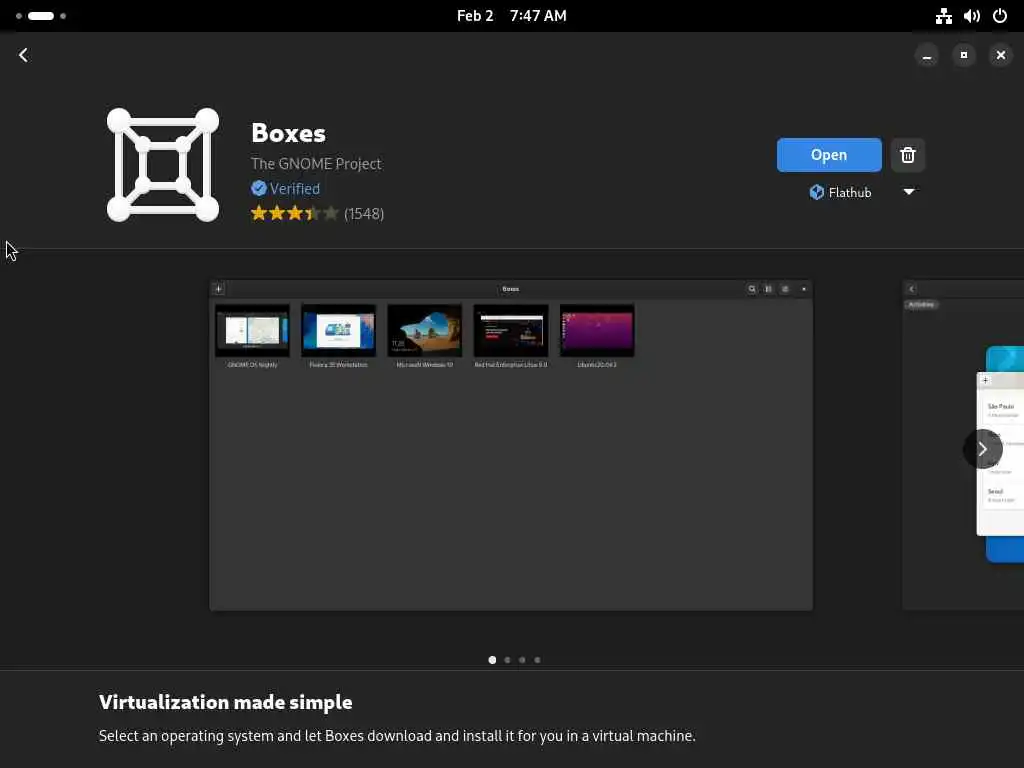Select the third carousel page dot

click(522, 660)
